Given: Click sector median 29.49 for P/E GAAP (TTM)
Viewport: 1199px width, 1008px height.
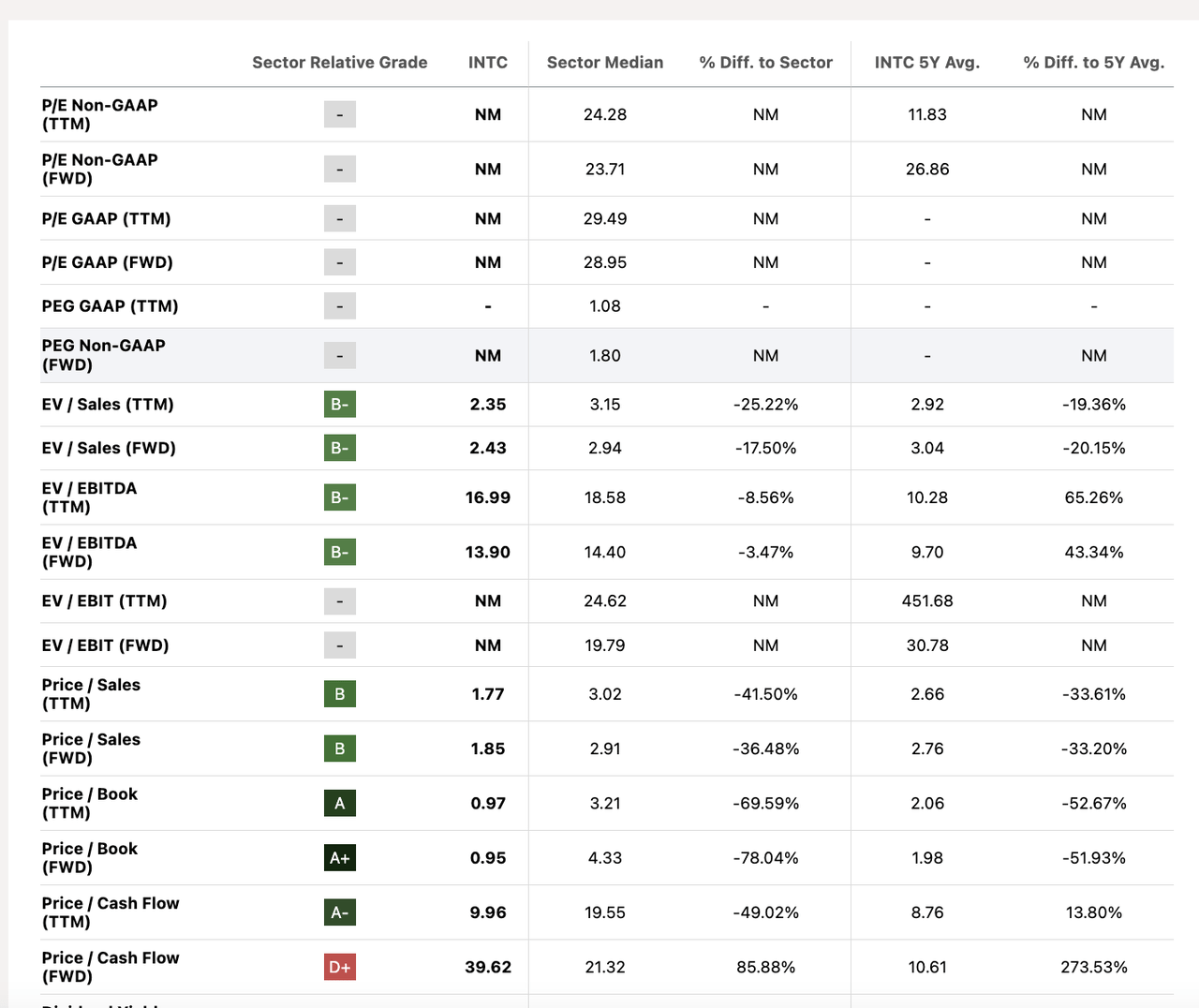Looking at the screenshot, I should pyautogui.click(x=605, y=218).
